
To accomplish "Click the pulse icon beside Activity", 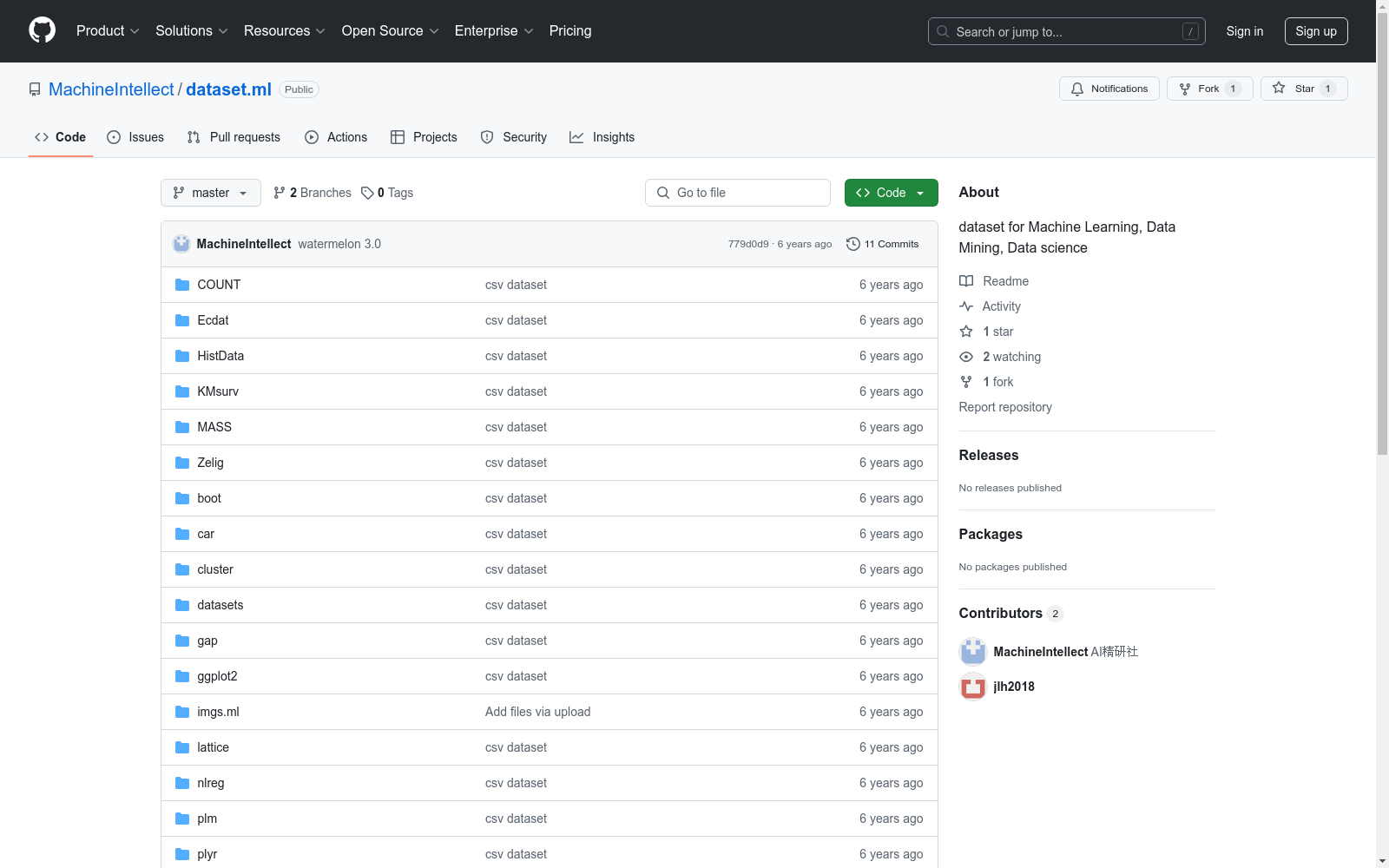I will 966,306.
